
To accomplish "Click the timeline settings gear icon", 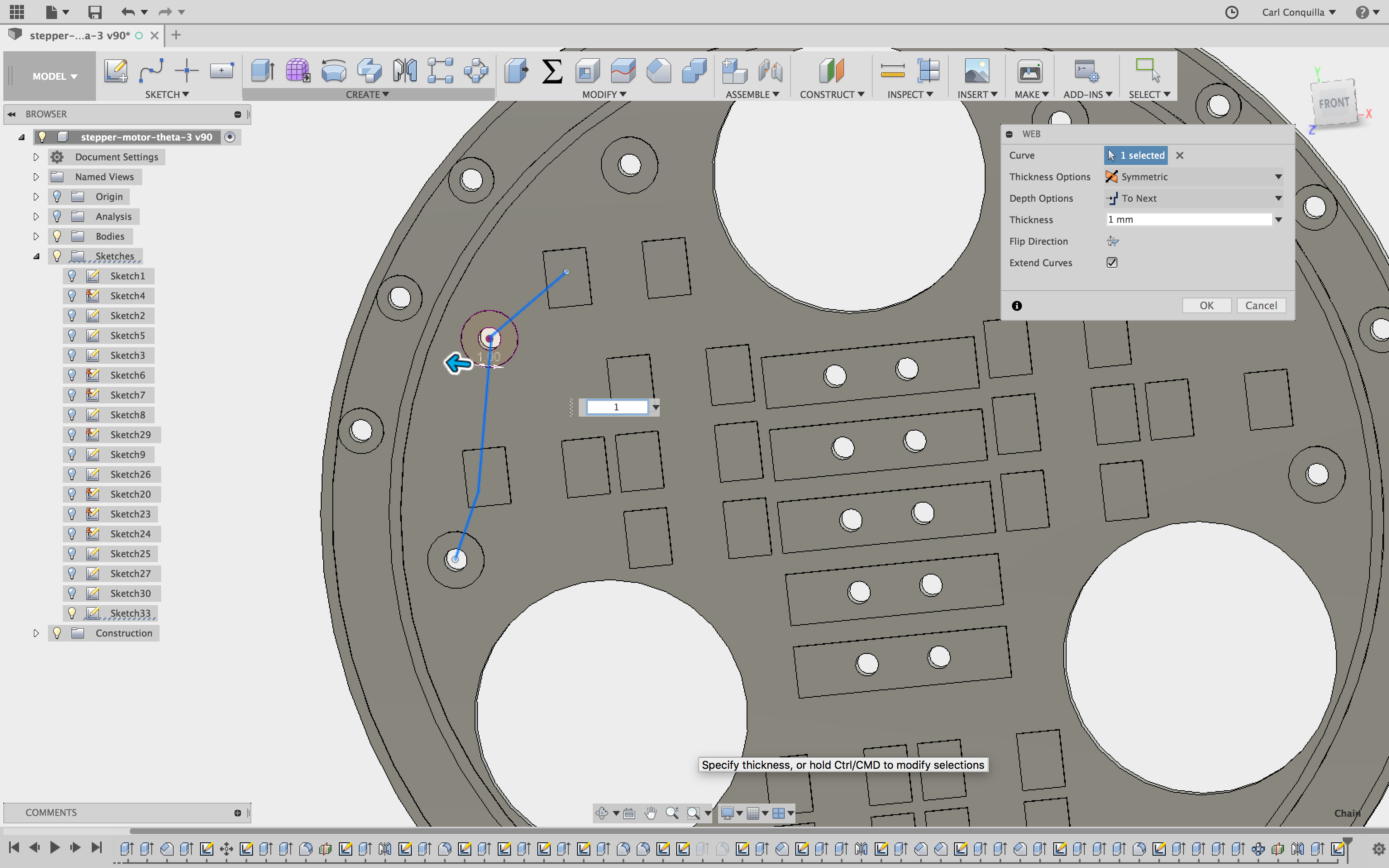I will tap(1378, 849).
